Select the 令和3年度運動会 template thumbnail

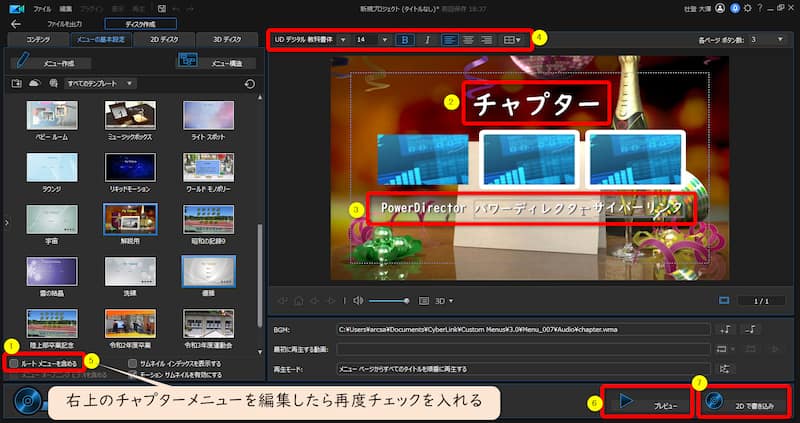click(x=208, y=324)
